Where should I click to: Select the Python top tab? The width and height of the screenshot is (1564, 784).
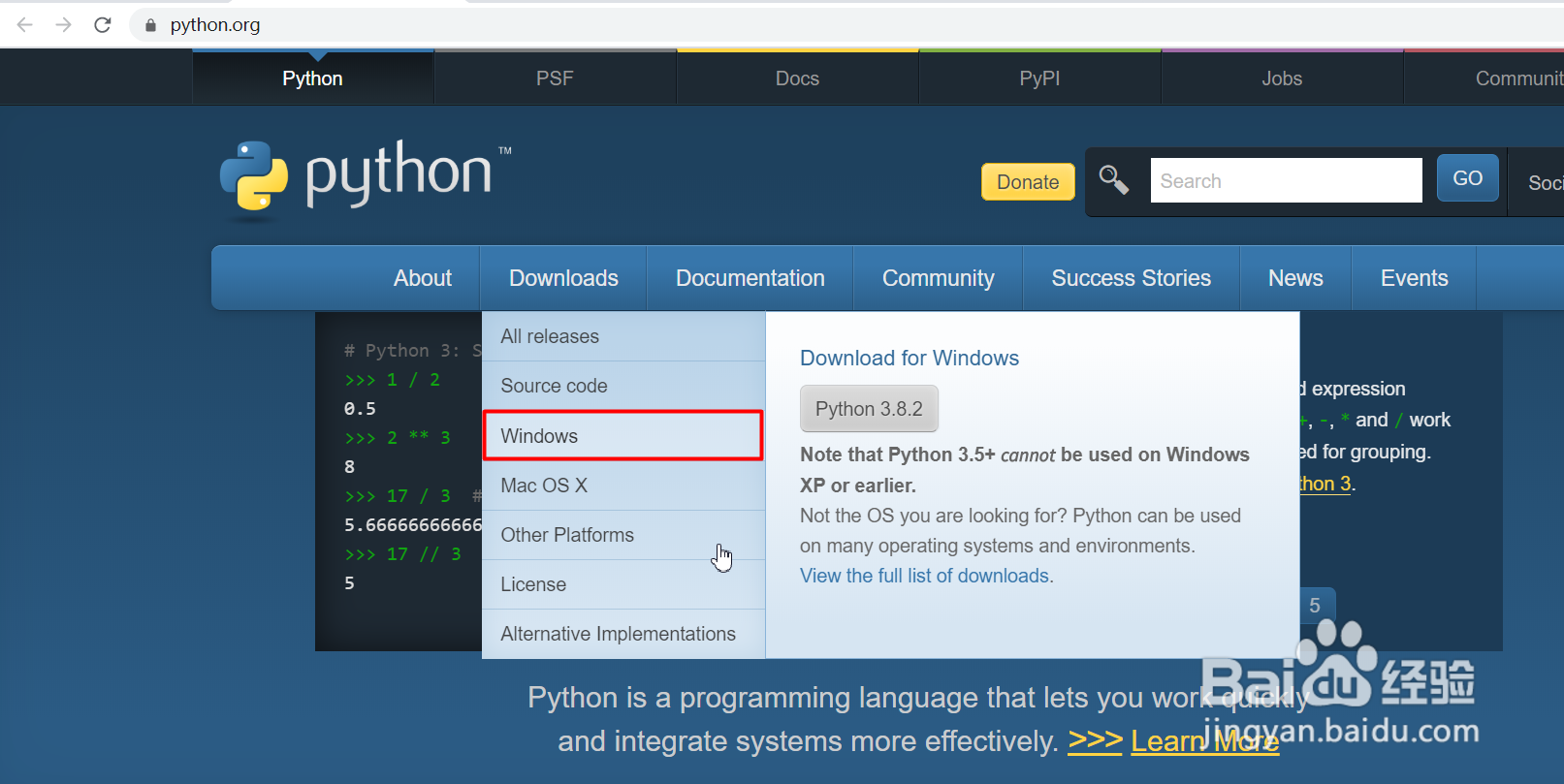(312, 78)
